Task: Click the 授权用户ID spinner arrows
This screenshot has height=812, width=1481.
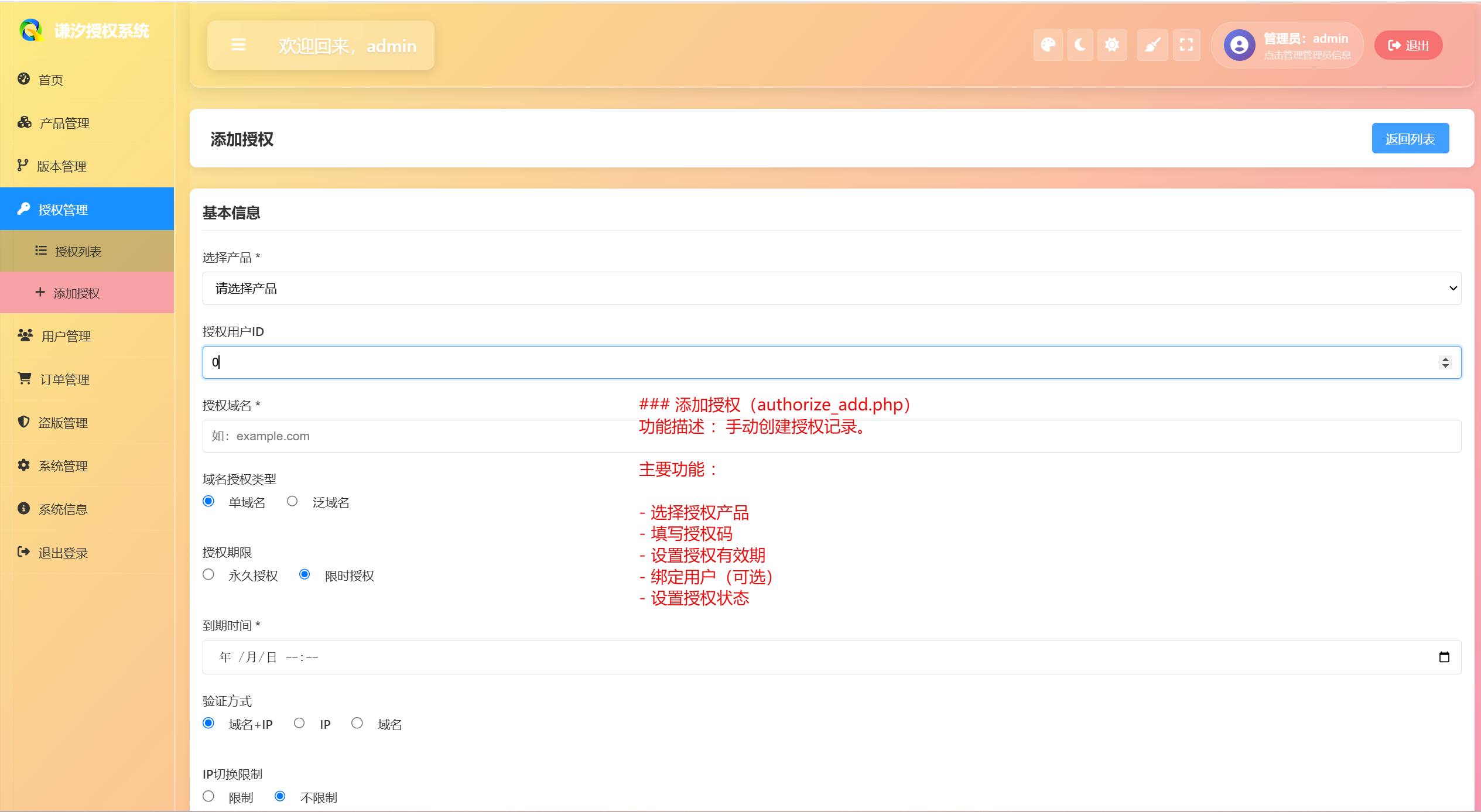Action: click(1445, 362)
